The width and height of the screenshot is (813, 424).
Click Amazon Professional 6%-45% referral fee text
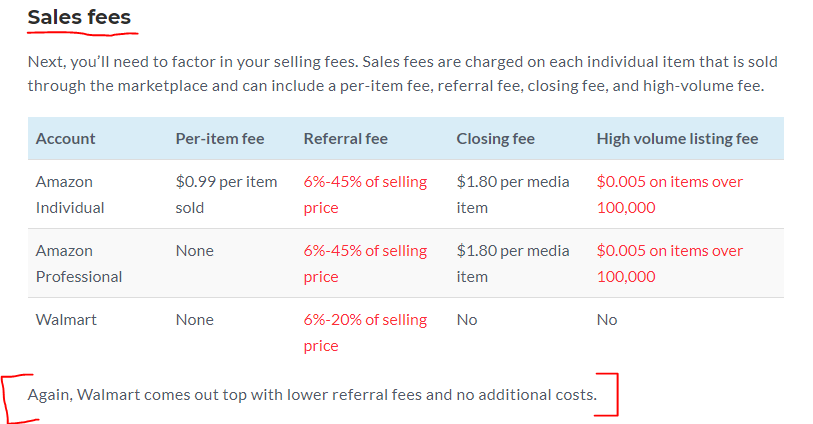coord(366,263)
